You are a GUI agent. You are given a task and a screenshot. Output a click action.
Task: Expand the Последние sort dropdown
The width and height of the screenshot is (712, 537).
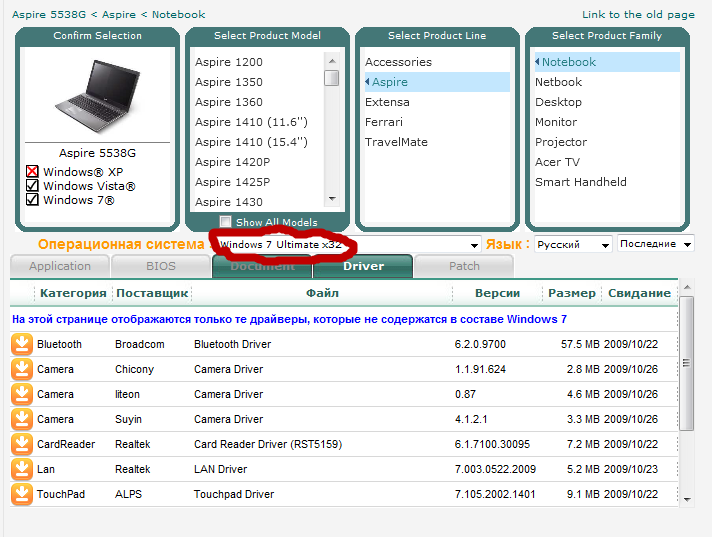pos(655,244)
